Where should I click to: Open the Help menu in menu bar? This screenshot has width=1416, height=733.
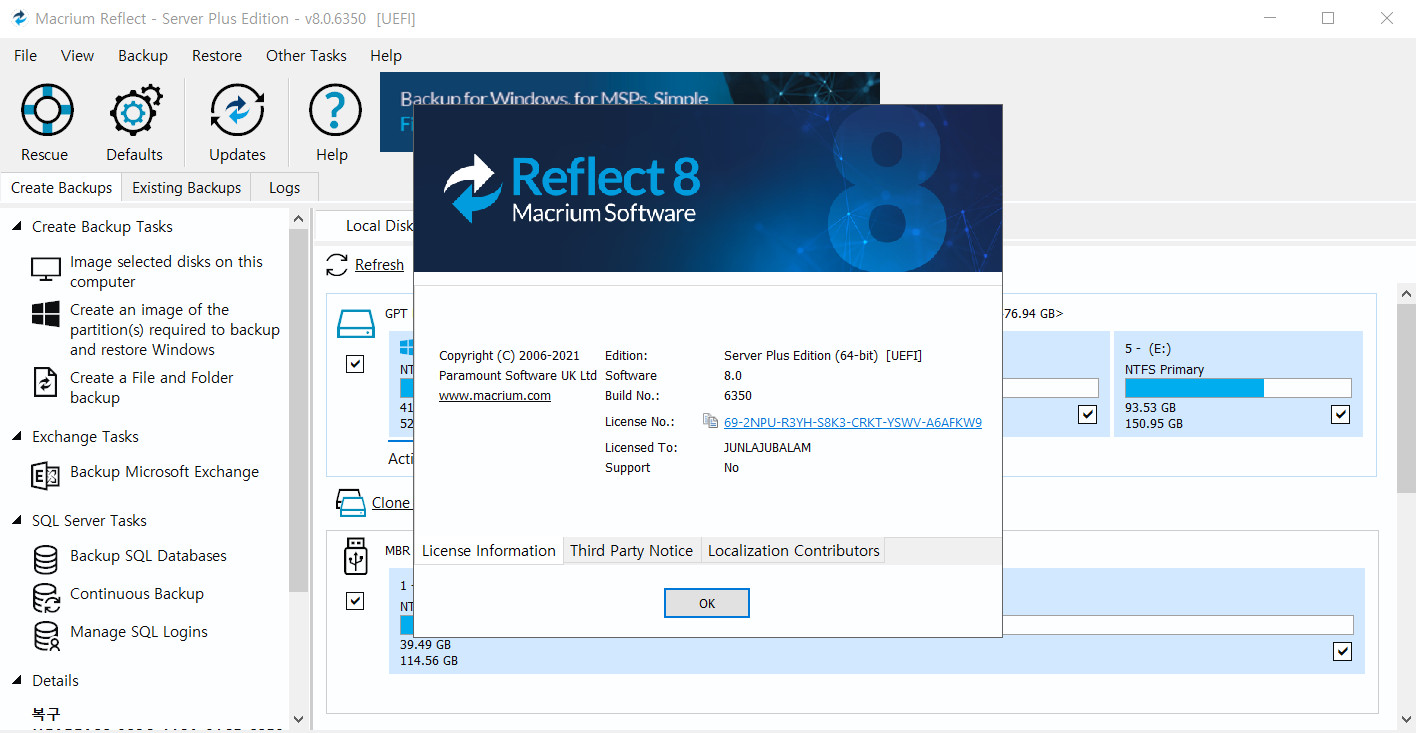pyautogui.click(x=386, y=56)
